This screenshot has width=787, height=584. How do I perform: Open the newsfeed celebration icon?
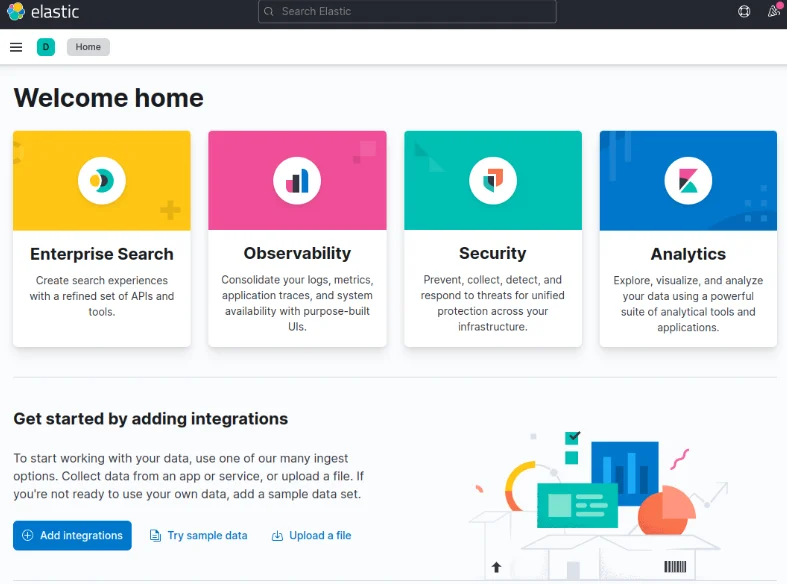tap(773, 11)
